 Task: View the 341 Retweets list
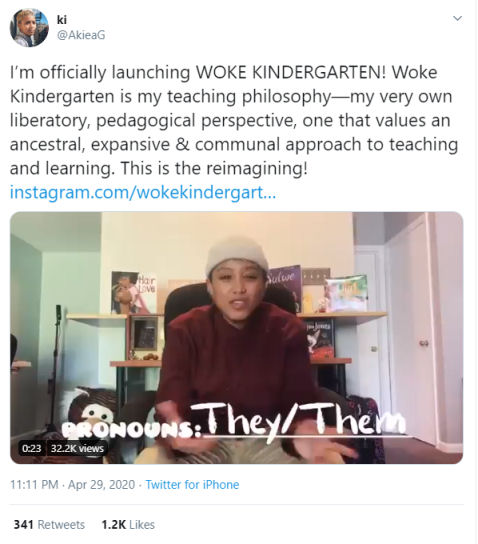click(49, 525)
